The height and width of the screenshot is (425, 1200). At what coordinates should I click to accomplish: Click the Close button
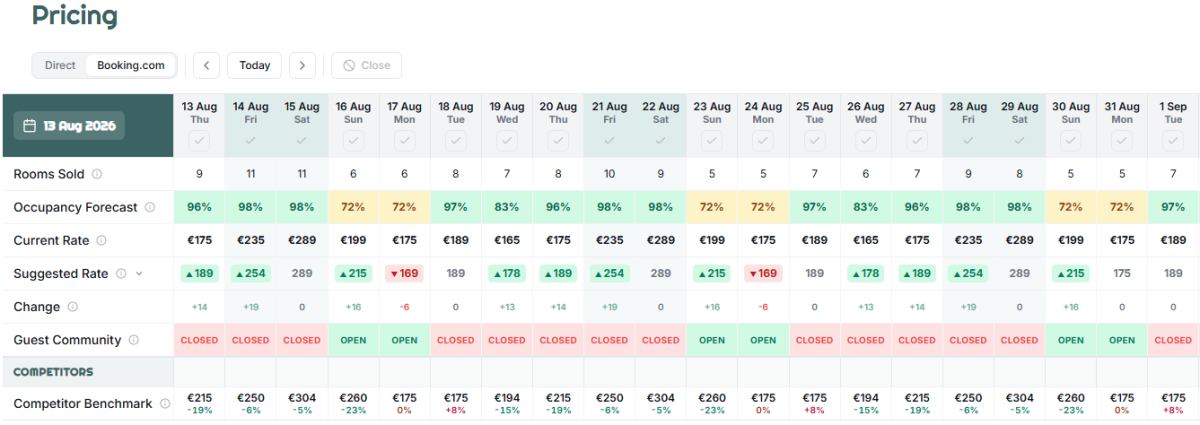pyautogui.click(x=366, y=65)
